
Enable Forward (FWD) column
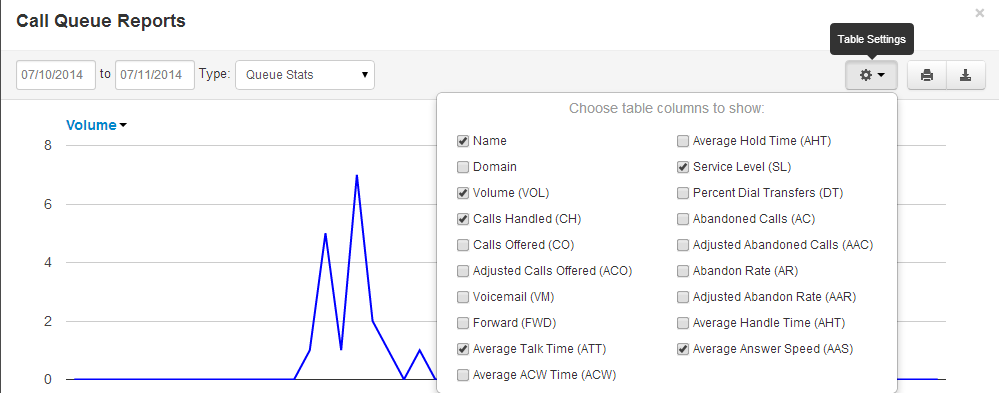point(463,323)
